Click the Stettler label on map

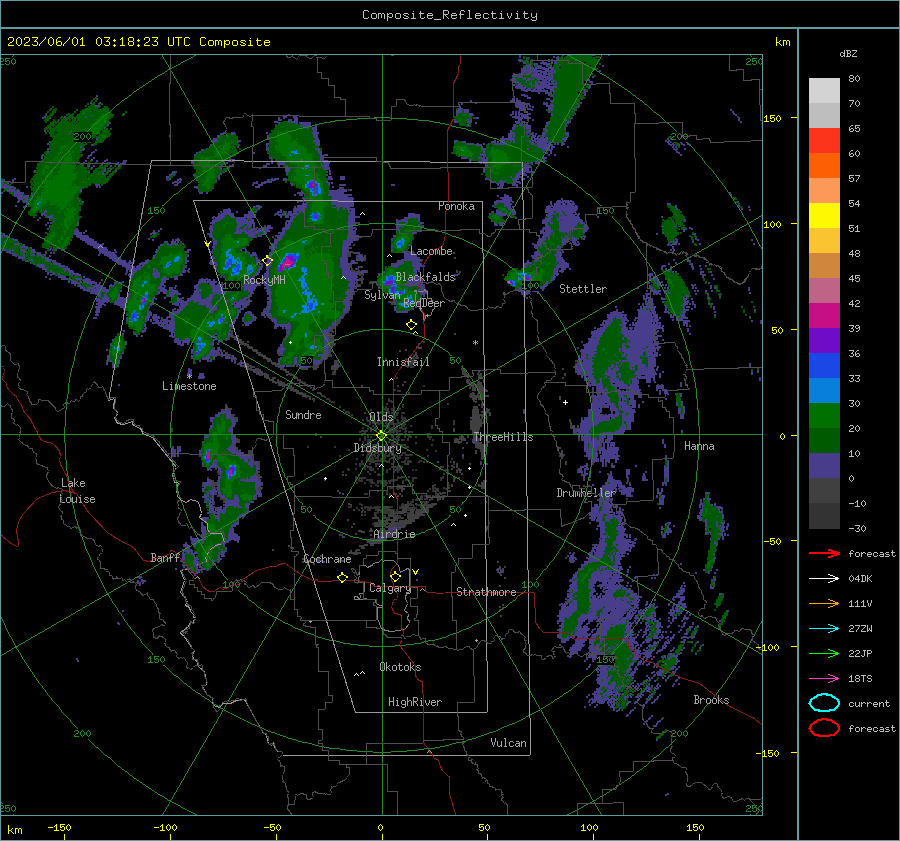tap(583, 289)
